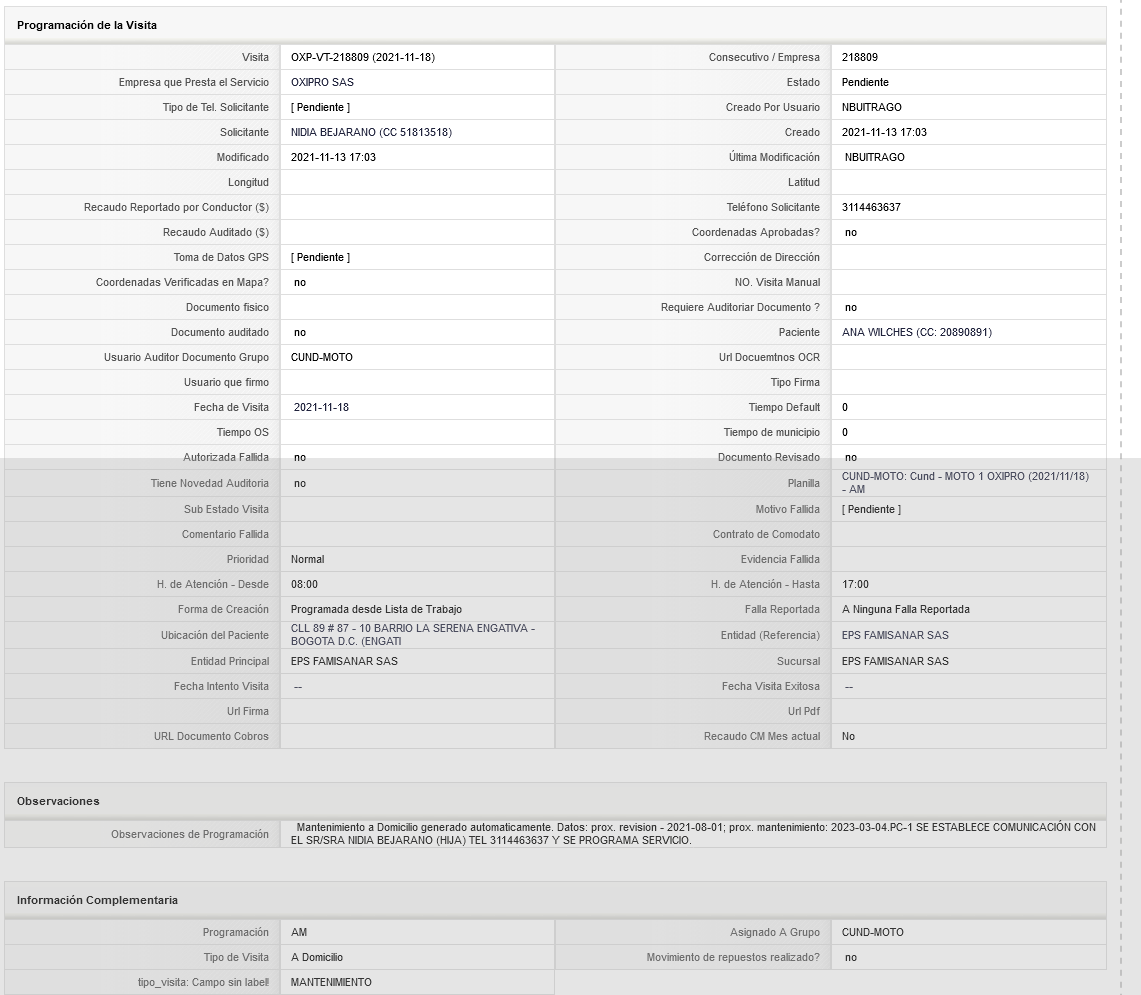
Task: Click the Fecha de Visita value 2021-11-18
Action: click(321, 408)
